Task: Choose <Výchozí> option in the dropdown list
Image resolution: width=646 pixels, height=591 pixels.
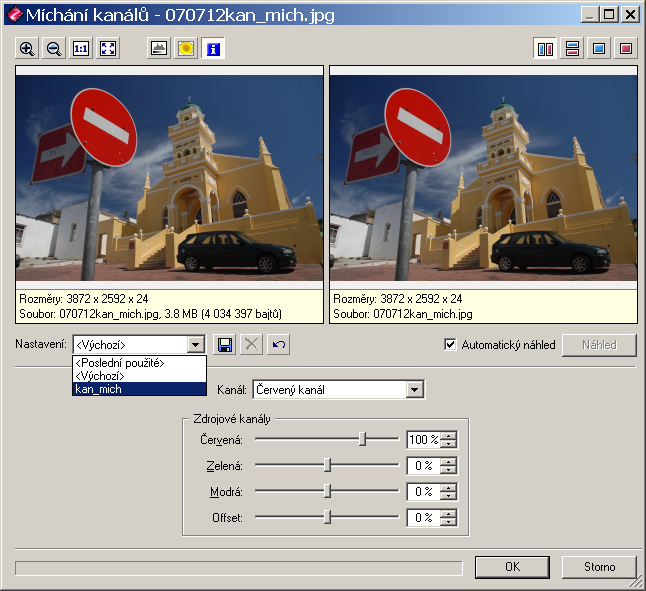Action: (139, 376)
